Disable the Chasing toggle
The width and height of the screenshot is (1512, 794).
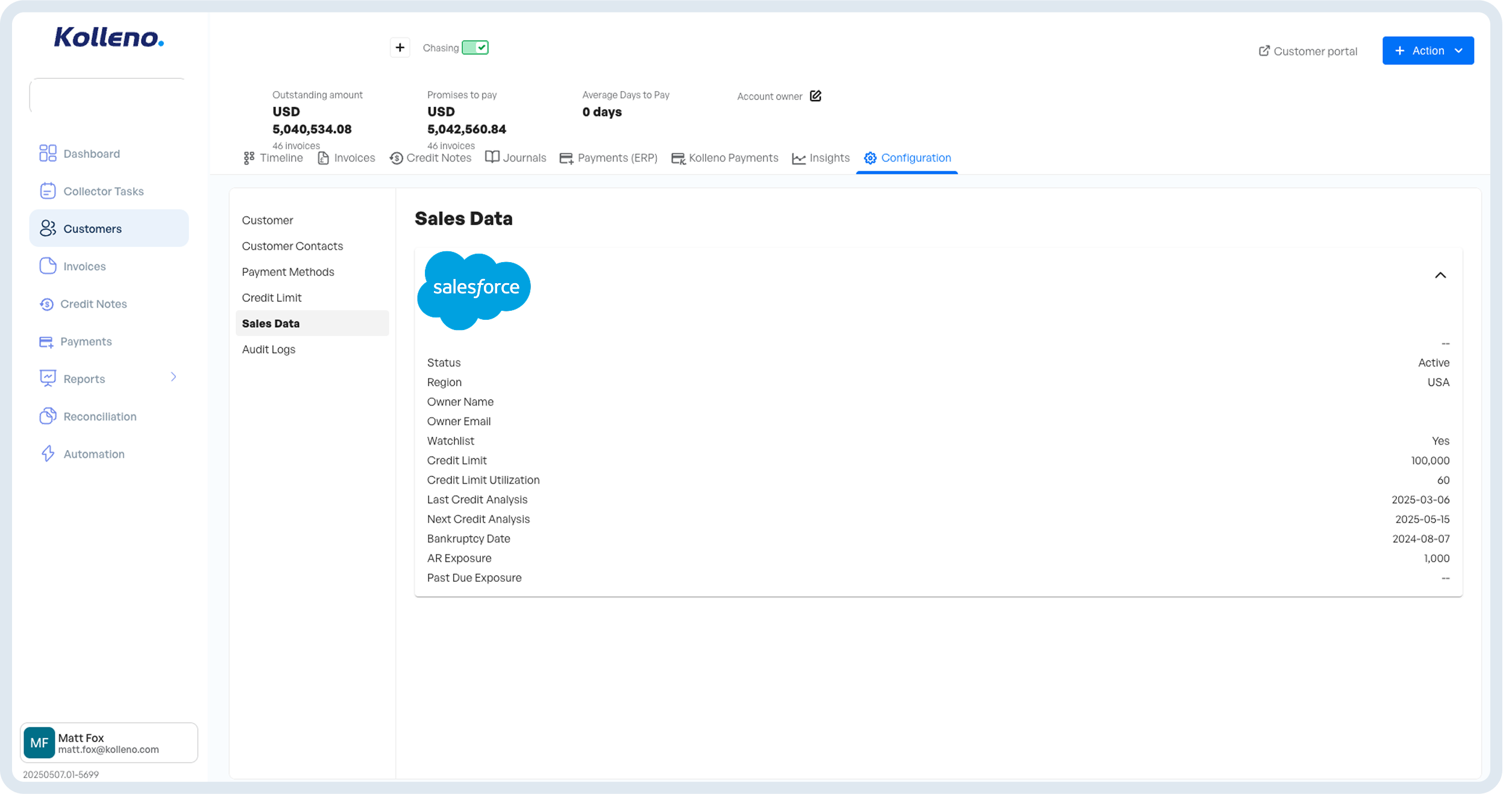tap(475, 47)
